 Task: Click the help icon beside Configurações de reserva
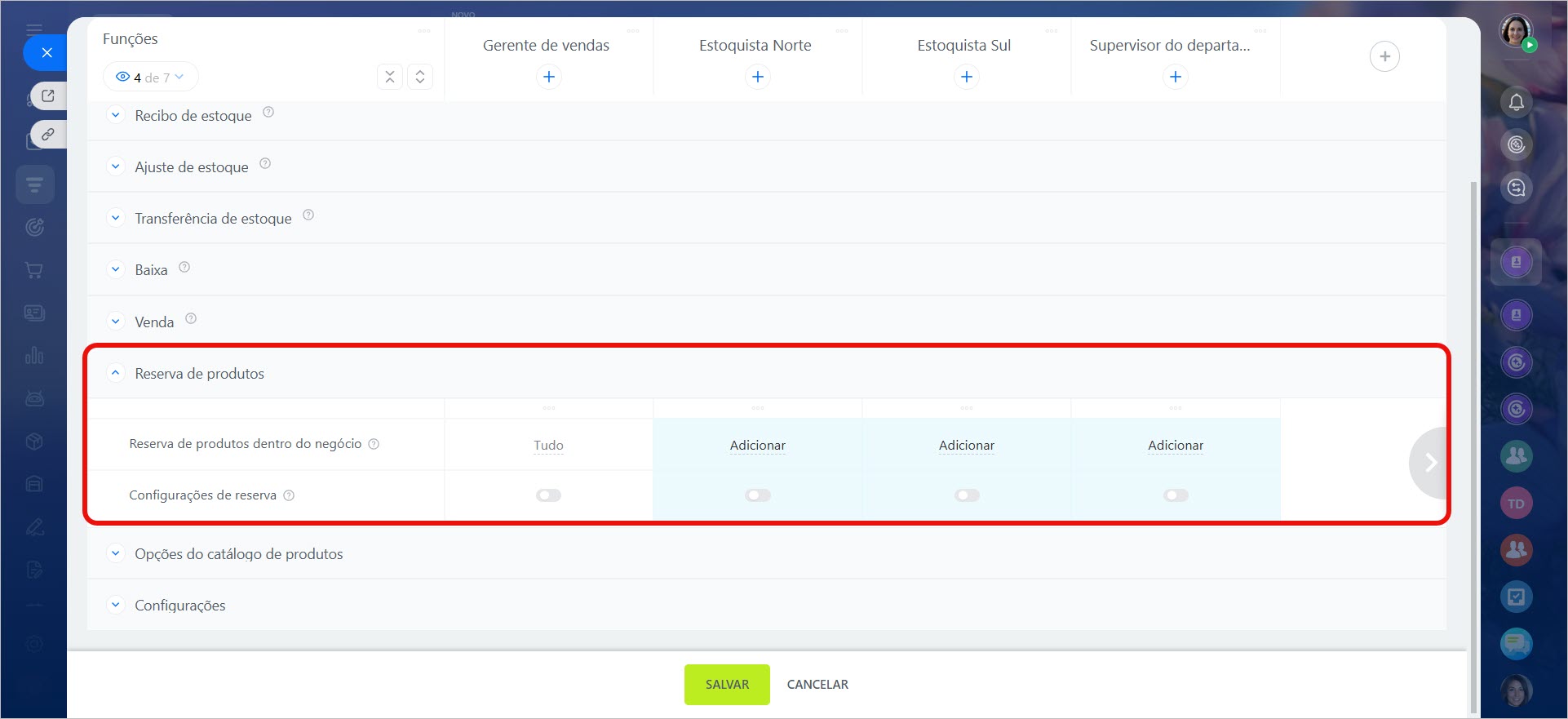pos(289,495)
